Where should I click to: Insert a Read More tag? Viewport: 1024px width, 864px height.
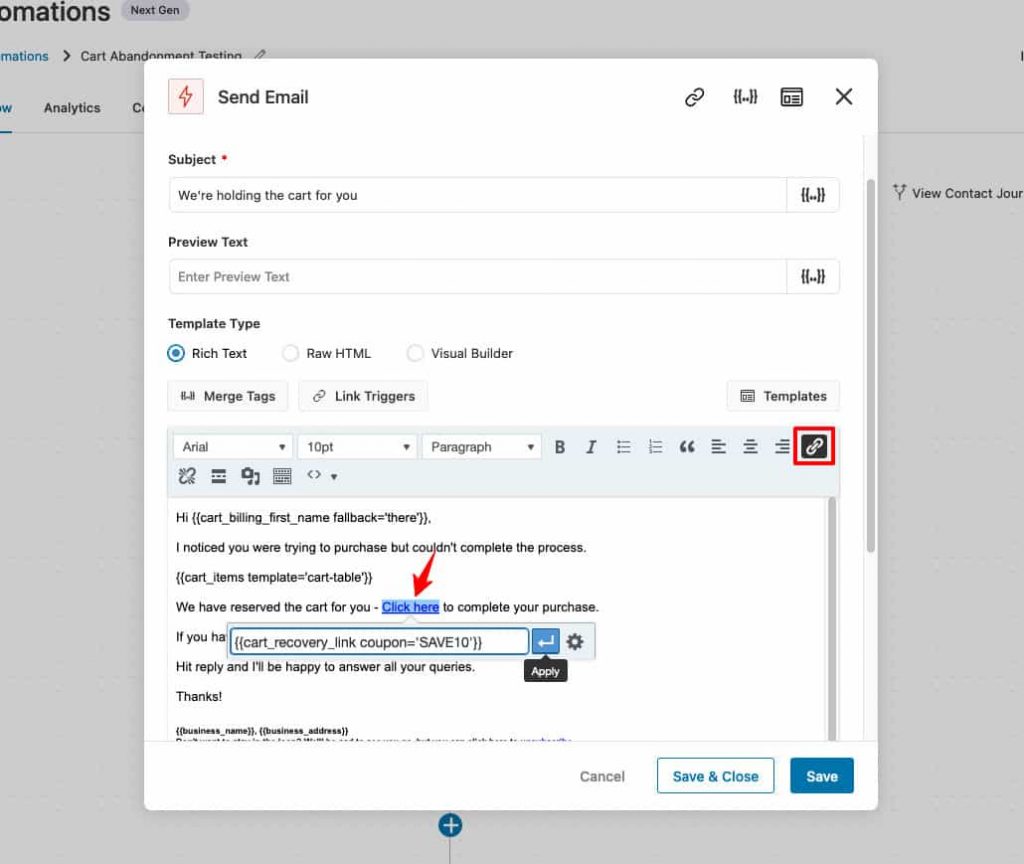[218, 476]
